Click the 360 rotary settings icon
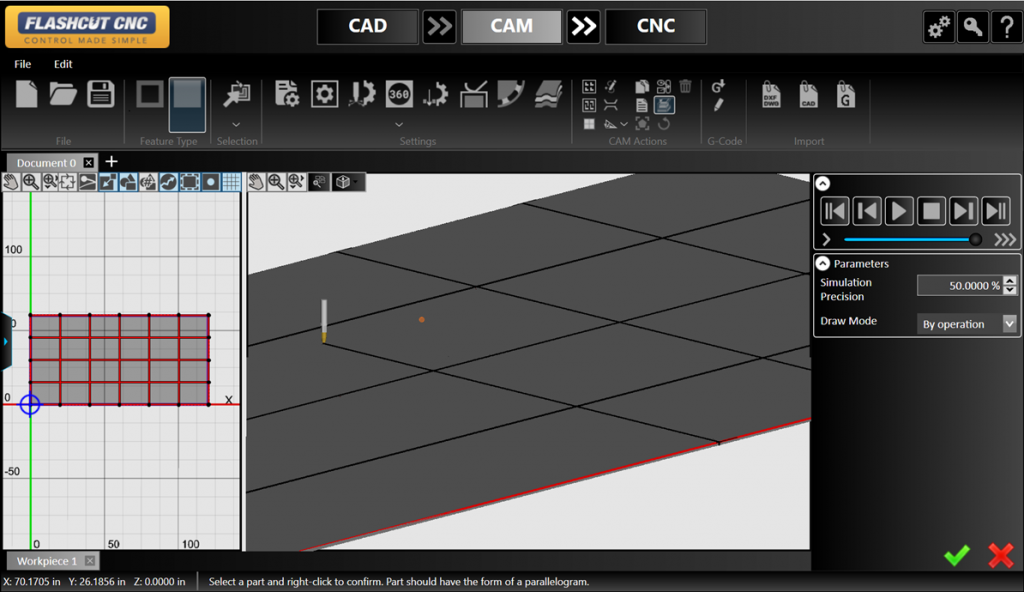 399,94
